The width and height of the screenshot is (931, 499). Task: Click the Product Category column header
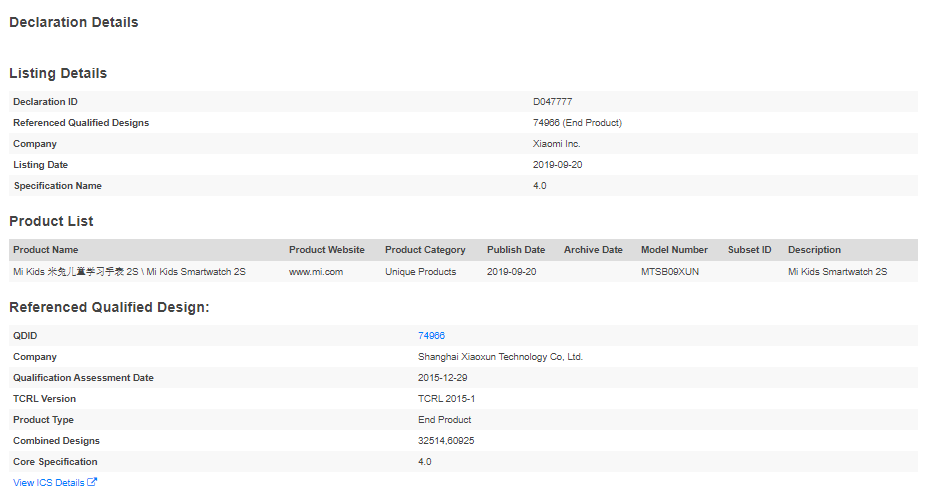click(x=425, y=250)
